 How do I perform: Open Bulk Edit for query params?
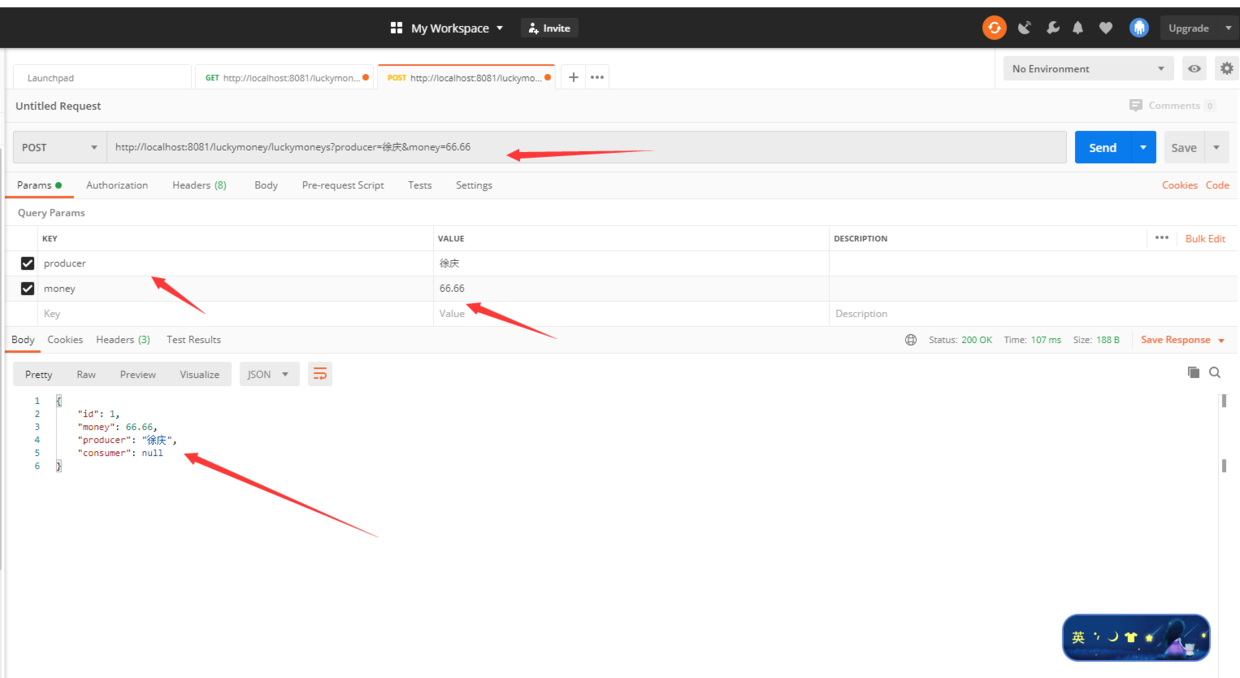pos(1205,238)
